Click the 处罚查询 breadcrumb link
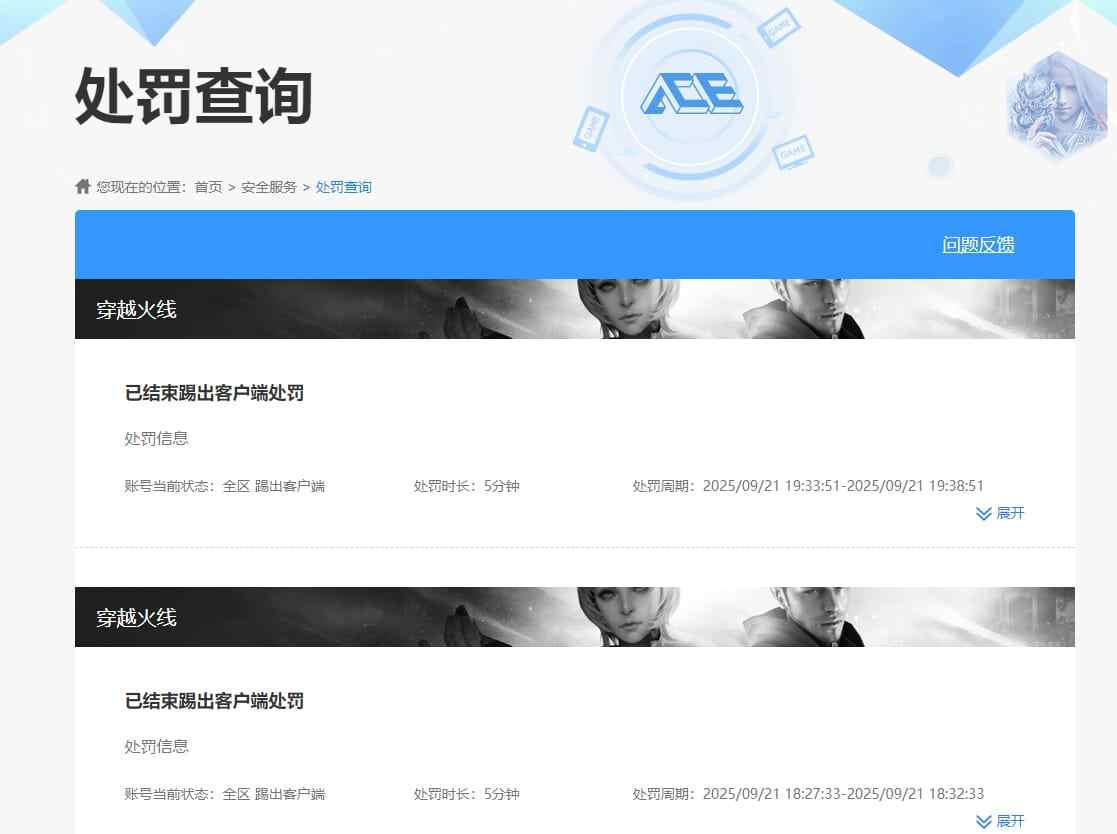The width and height of the screenshot is (1117, 834). [x=343, y=186]
